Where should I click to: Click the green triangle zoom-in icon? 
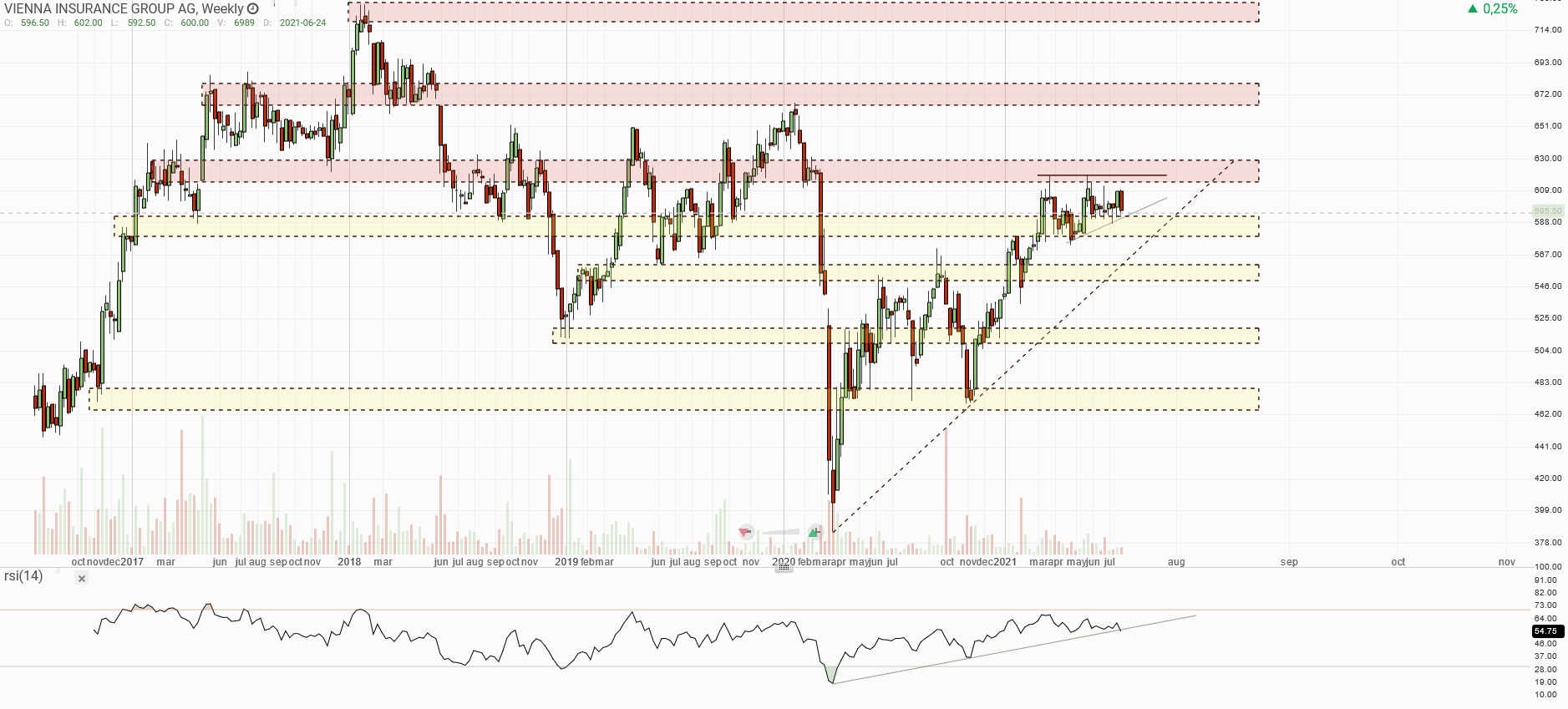(814, 532)
